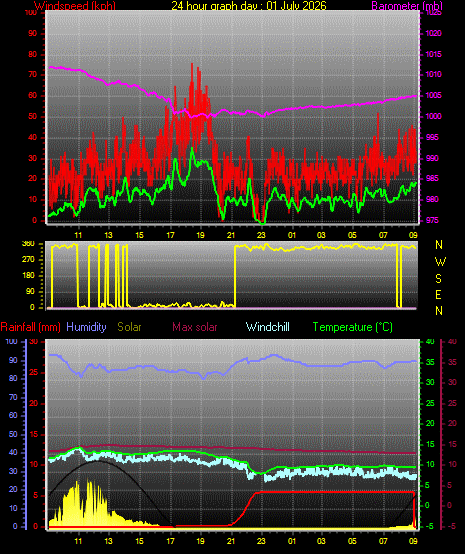Click the green -5 temperature axis value
465x554 pixels.
430,526
